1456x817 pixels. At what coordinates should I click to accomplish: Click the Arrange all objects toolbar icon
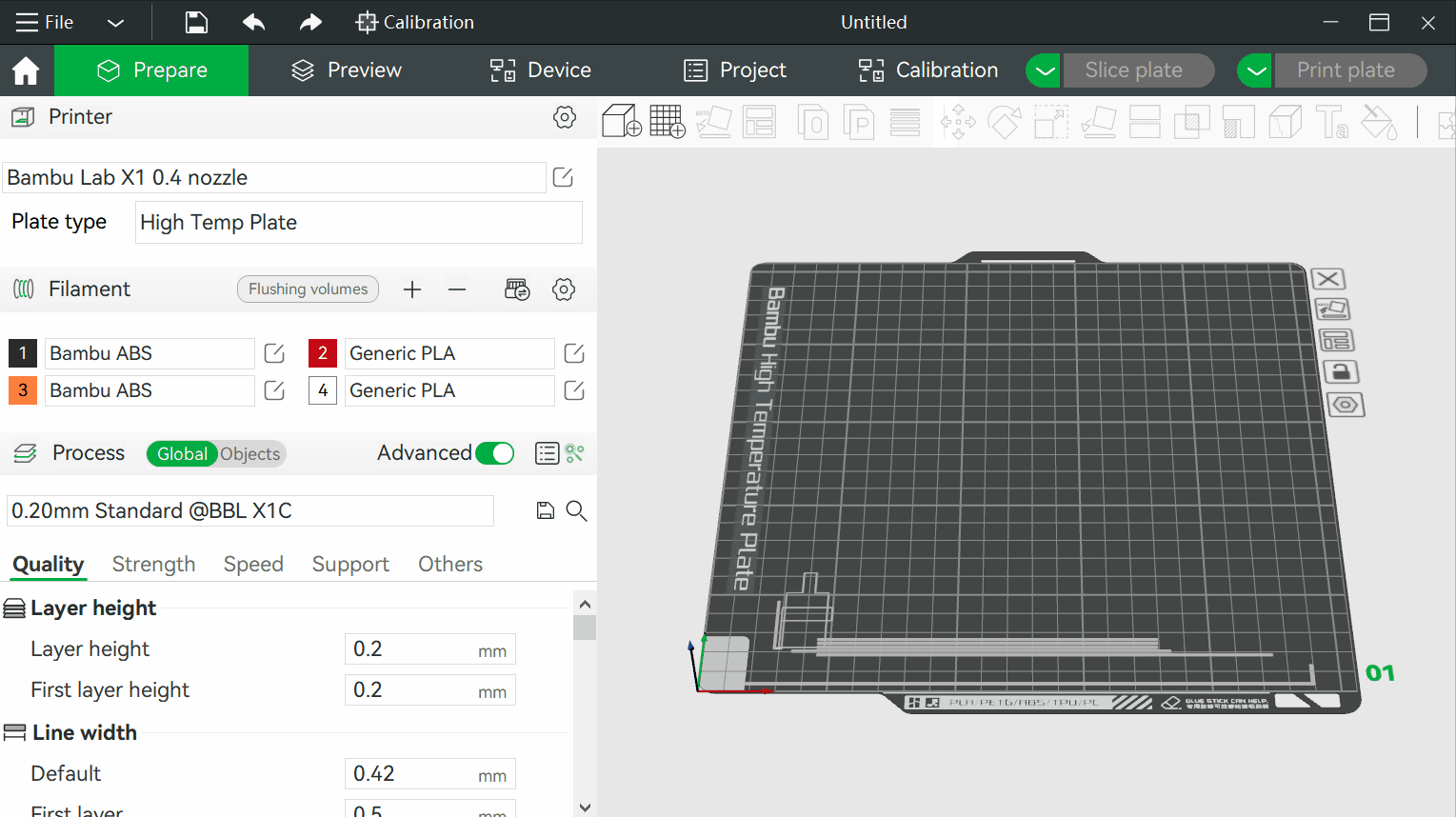coord(759,122)
